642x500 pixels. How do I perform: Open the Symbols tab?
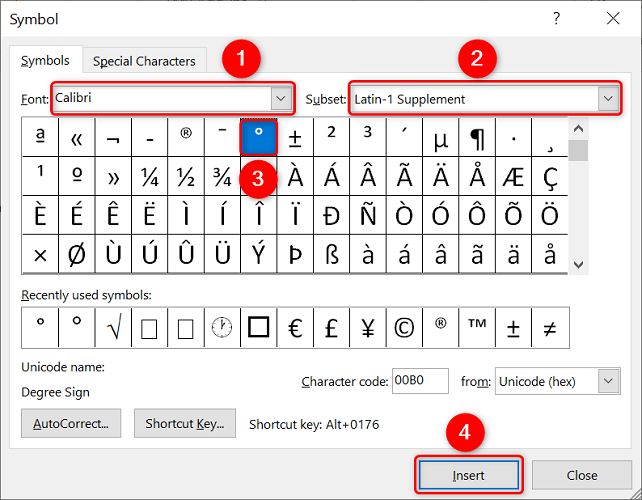[x=46, y=61]
